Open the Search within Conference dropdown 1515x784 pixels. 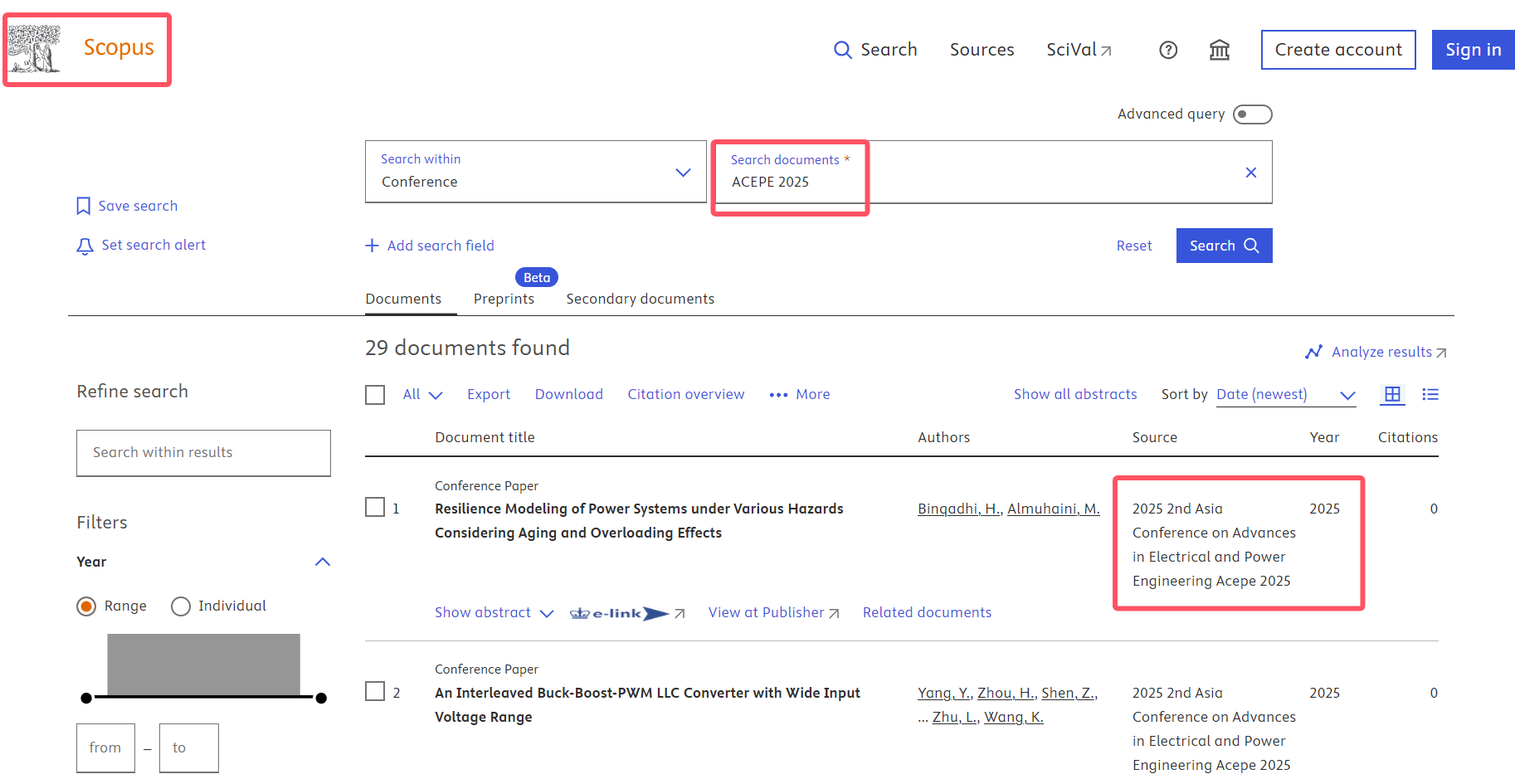point(536,172)
